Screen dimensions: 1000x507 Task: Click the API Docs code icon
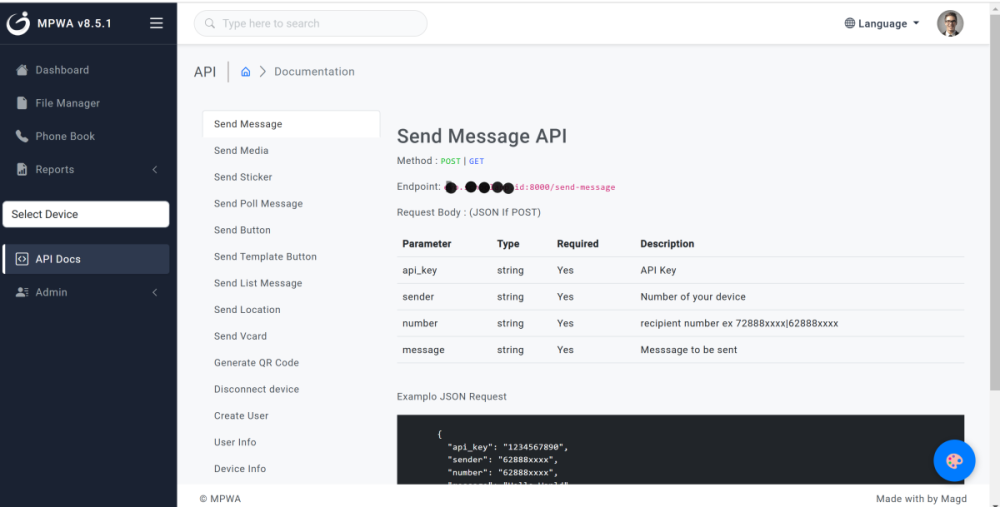22,259
